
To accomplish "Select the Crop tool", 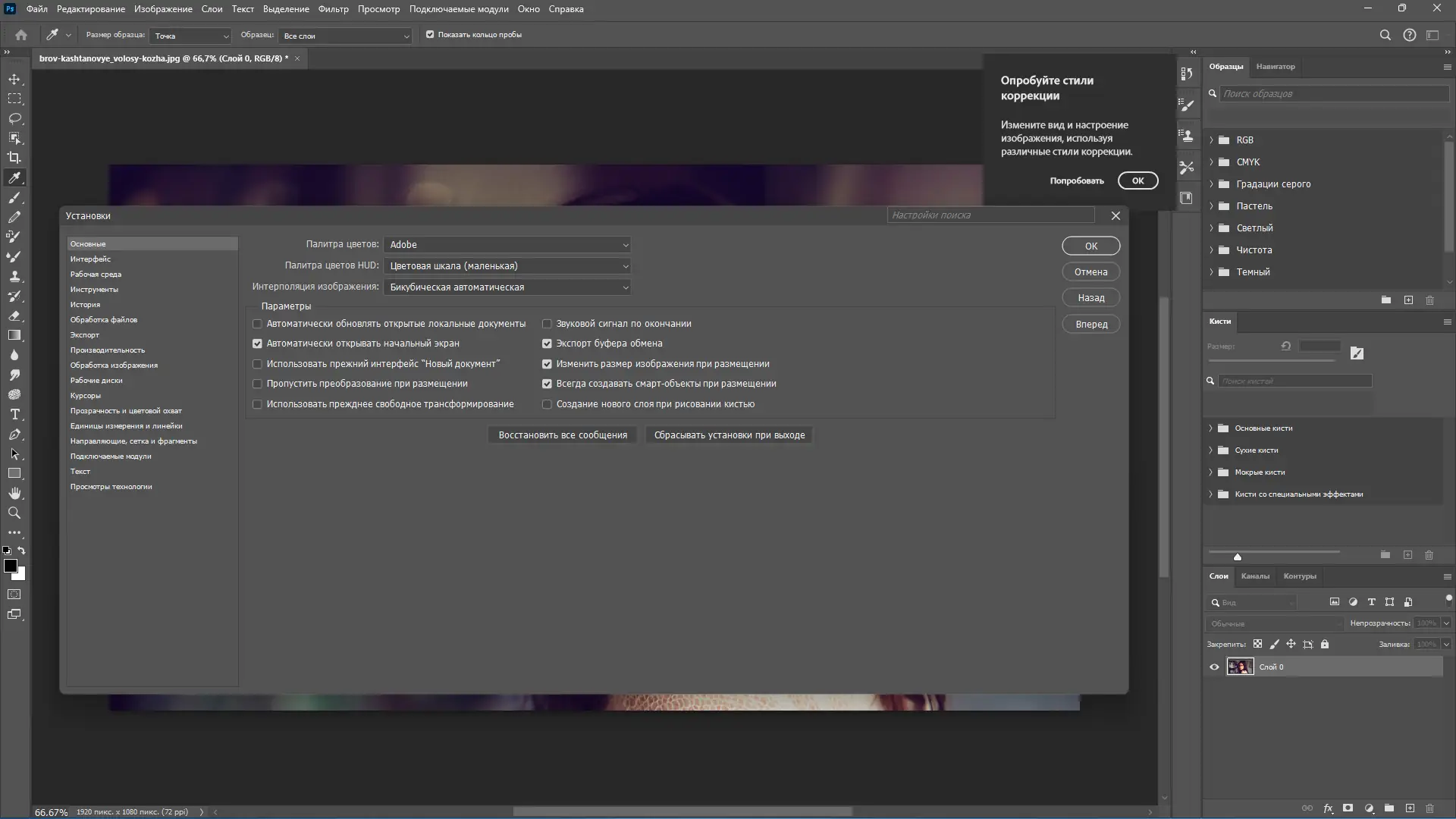I will (14, 158).
